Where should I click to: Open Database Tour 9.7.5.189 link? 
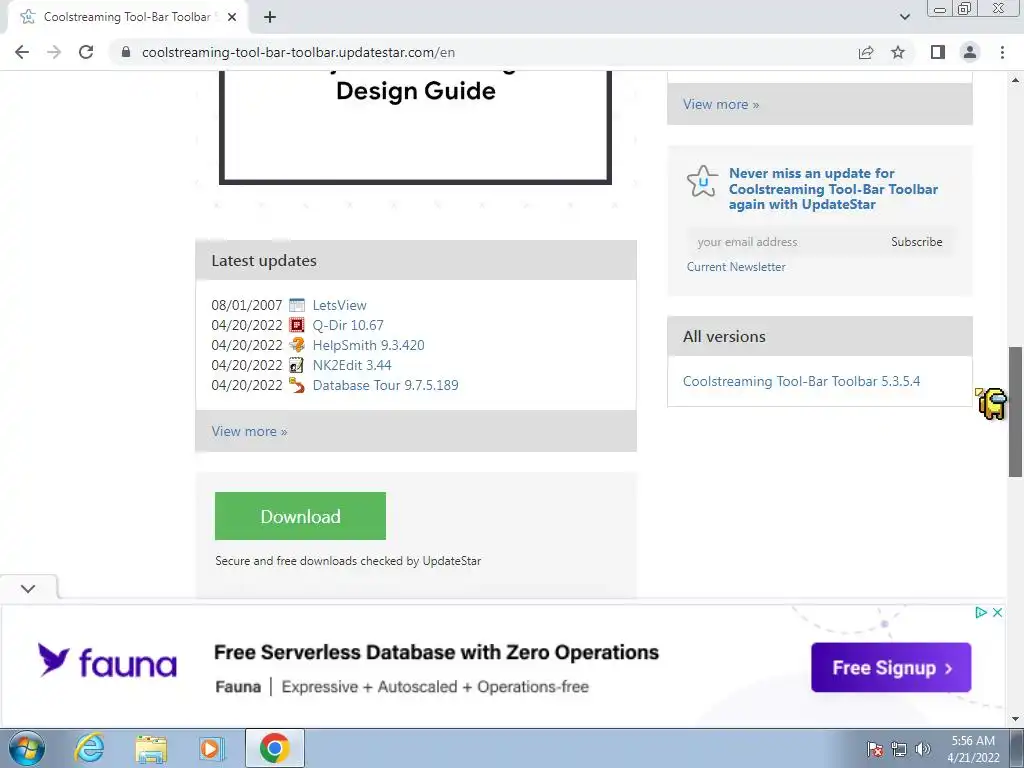pyautogui.click(x=385, y=385)
